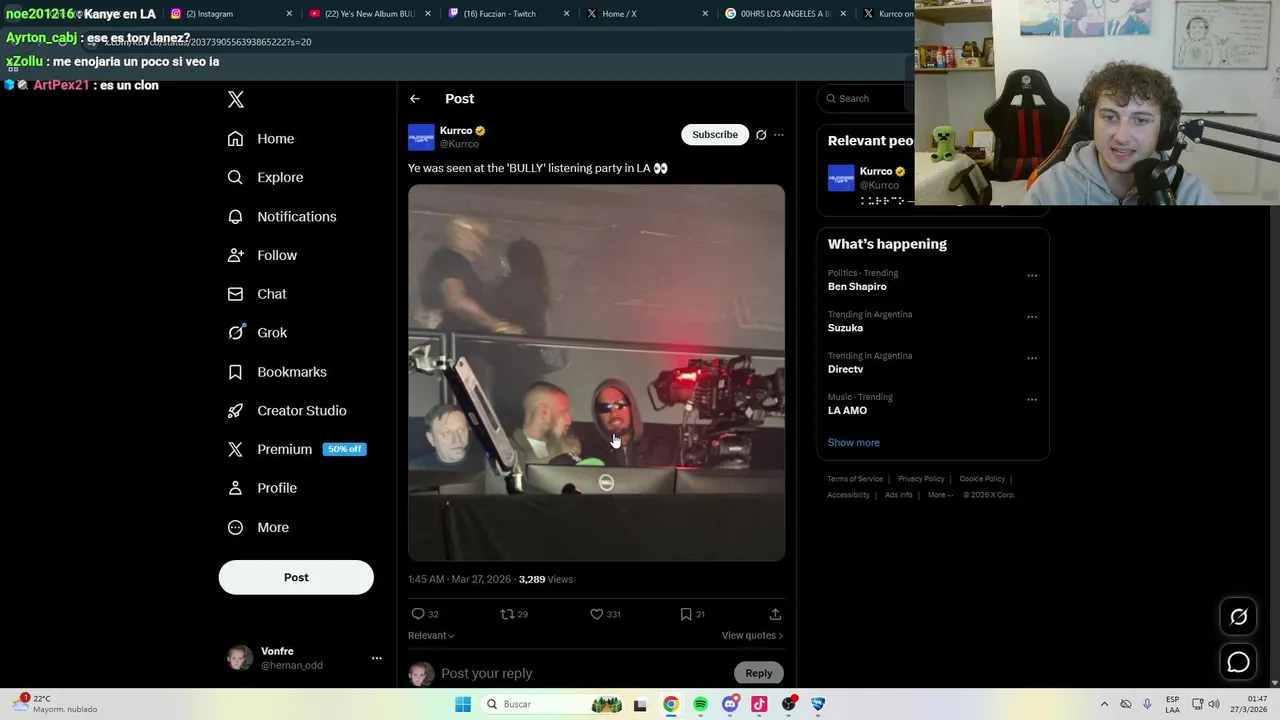Open options for Directv trend
Viewport: 1280px width, 720px height.
click(x=1032, y=358)
